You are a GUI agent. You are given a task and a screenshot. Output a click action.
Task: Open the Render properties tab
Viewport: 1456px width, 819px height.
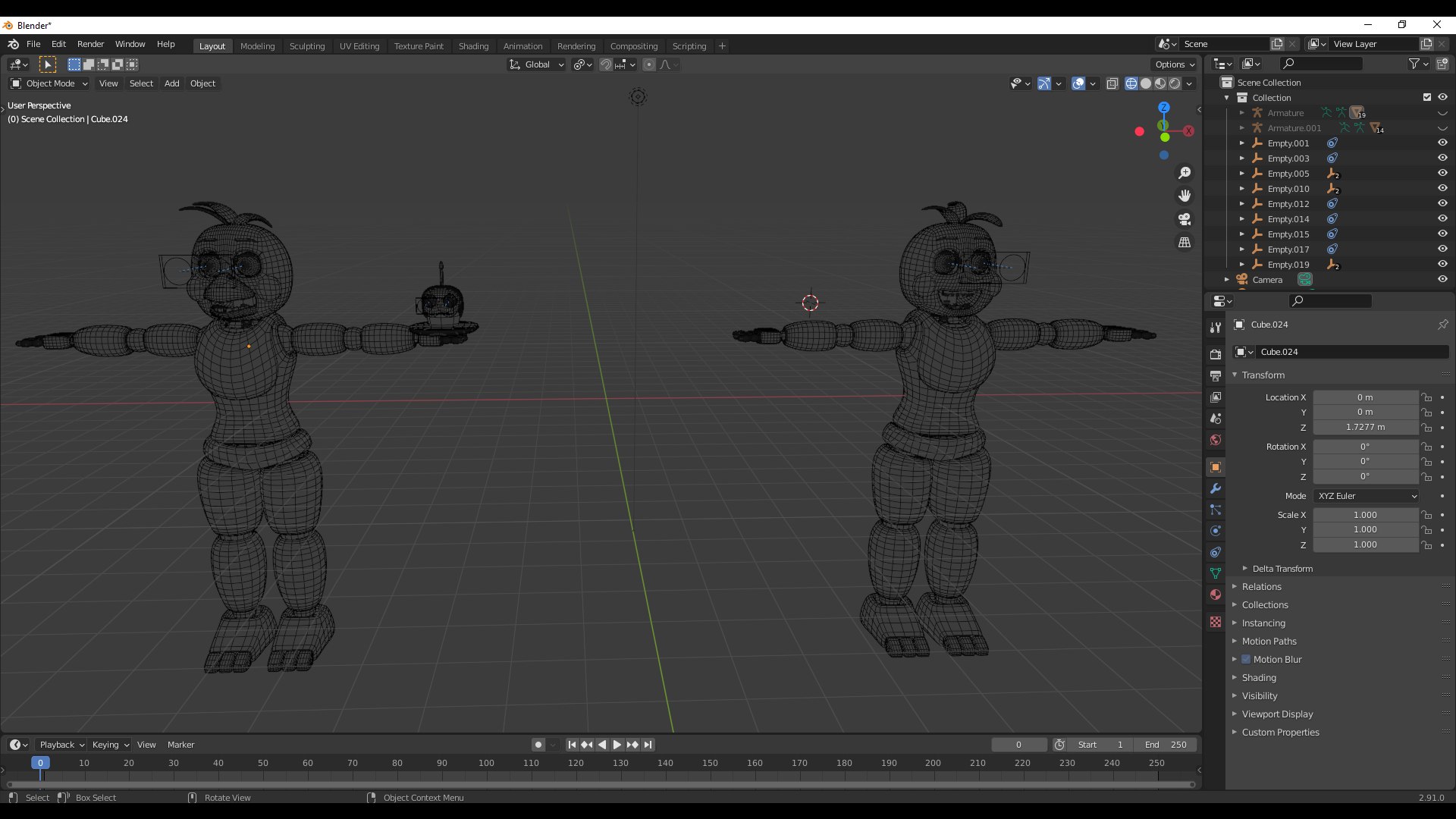1216,354
